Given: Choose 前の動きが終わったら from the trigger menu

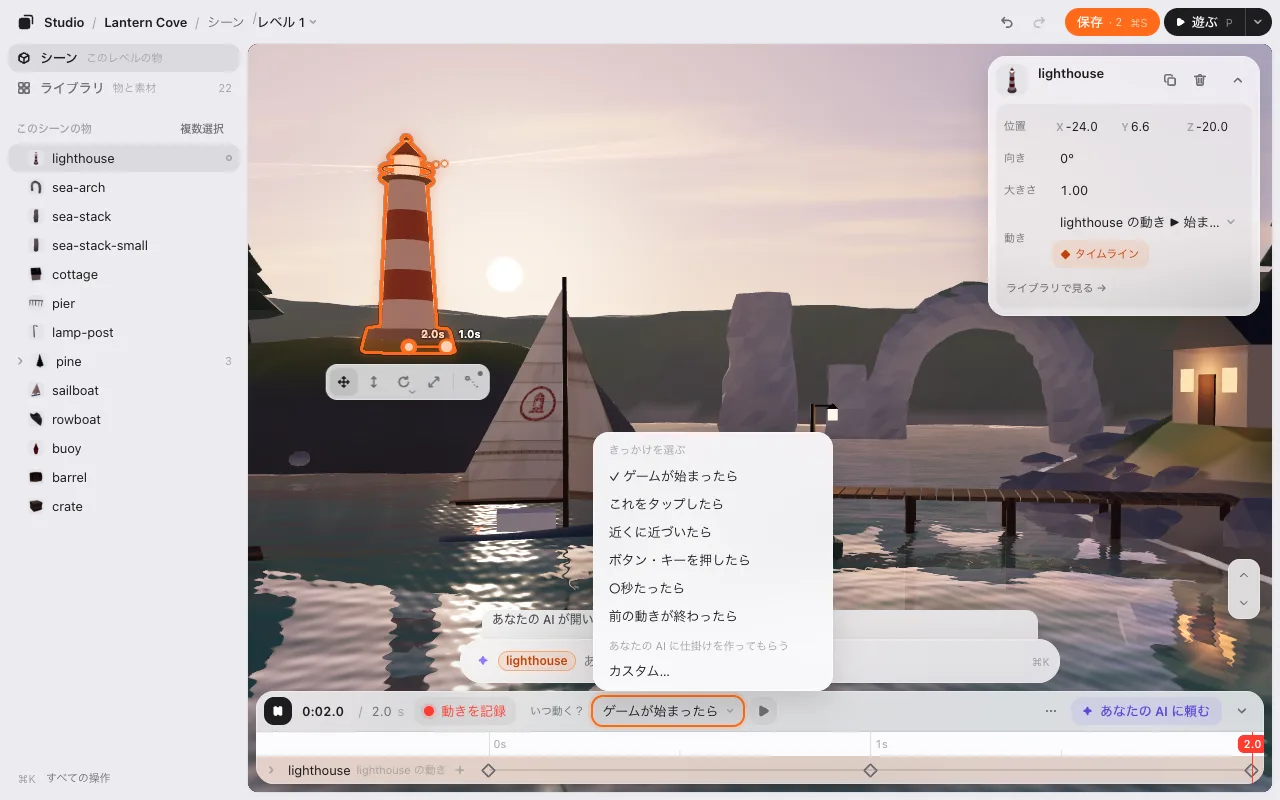Looking at the screenshot, I should click(x=713, y=616).
